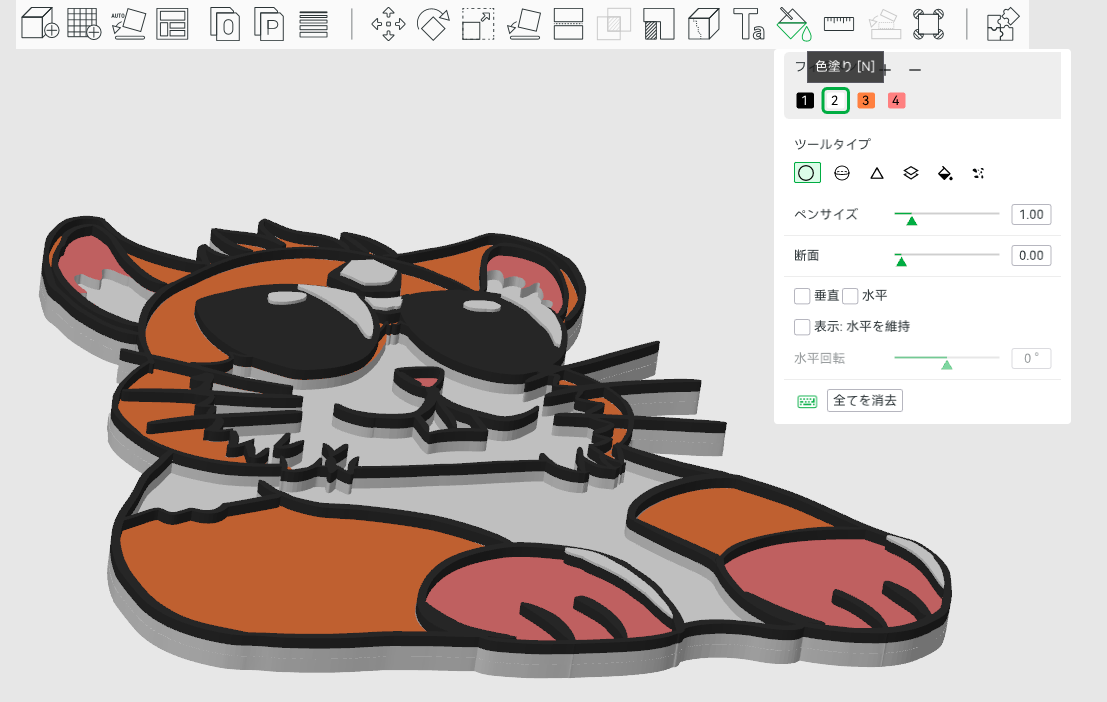Select the sphere brush tool type
Screen dimensions: 1107x702
coord(842,173)
